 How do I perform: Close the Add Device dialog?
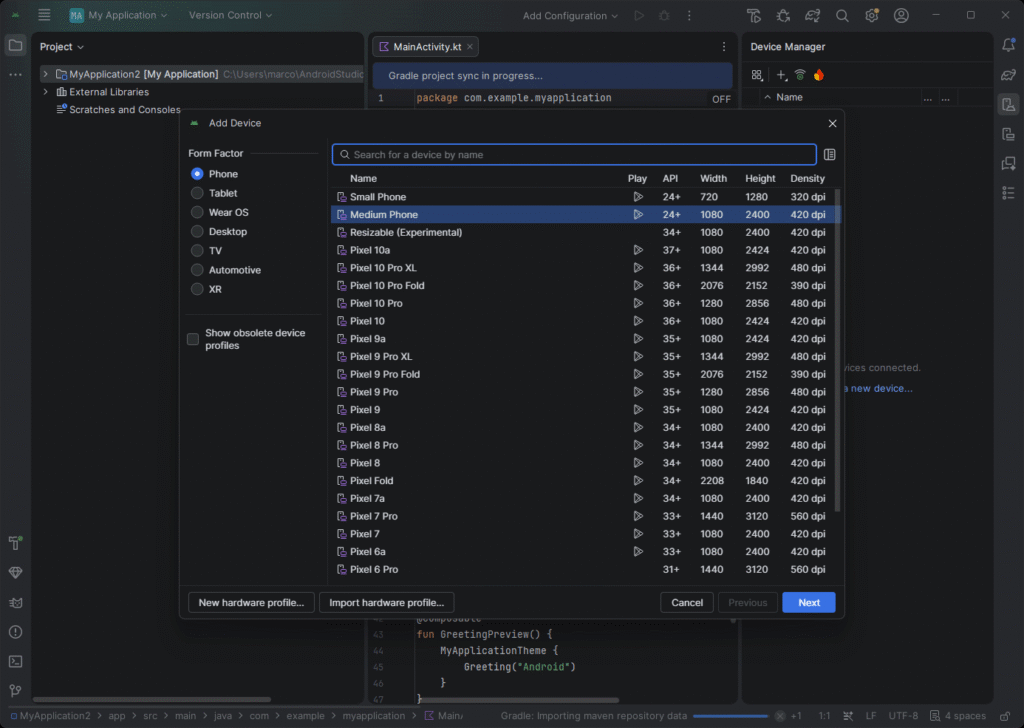(832, 123)
